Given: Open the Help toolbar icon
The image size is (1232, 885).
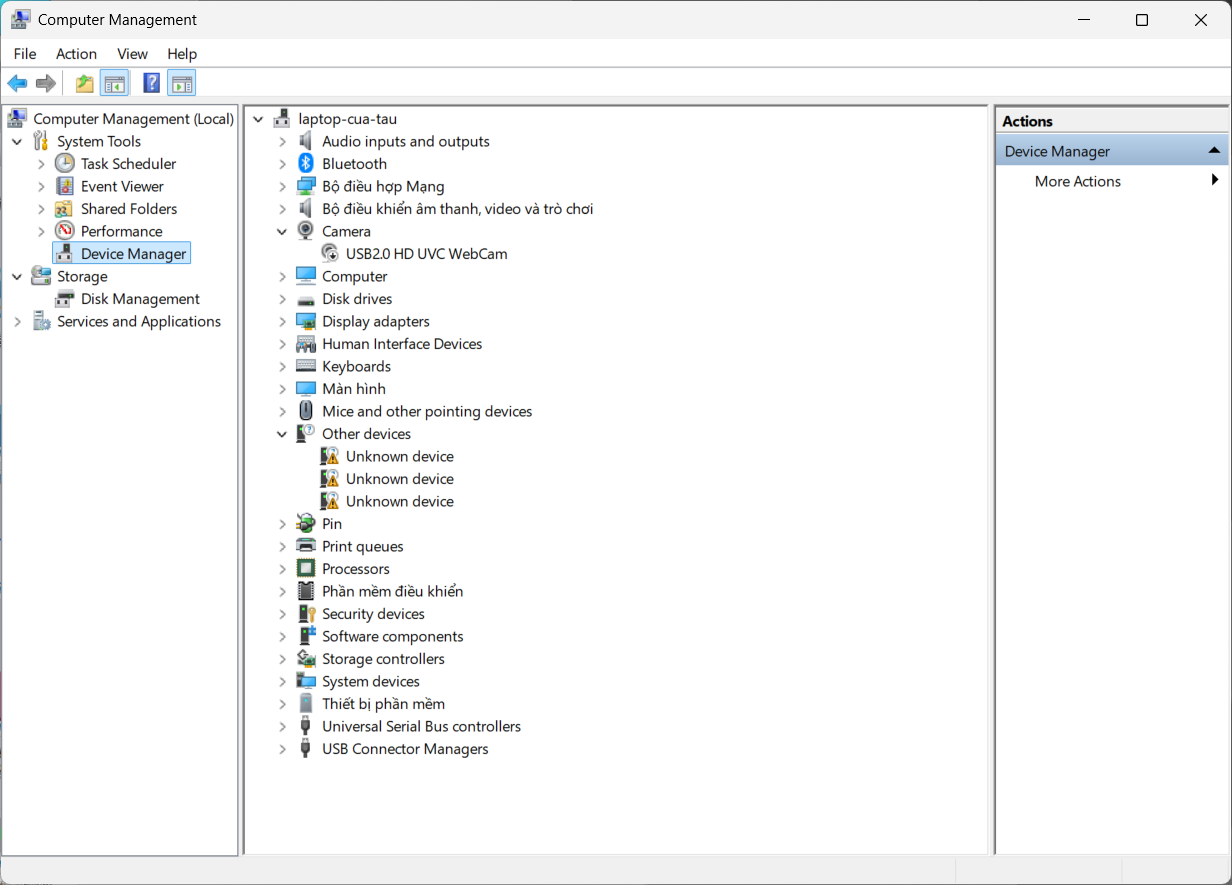Looking at the screenshot, I should point(151,83).
